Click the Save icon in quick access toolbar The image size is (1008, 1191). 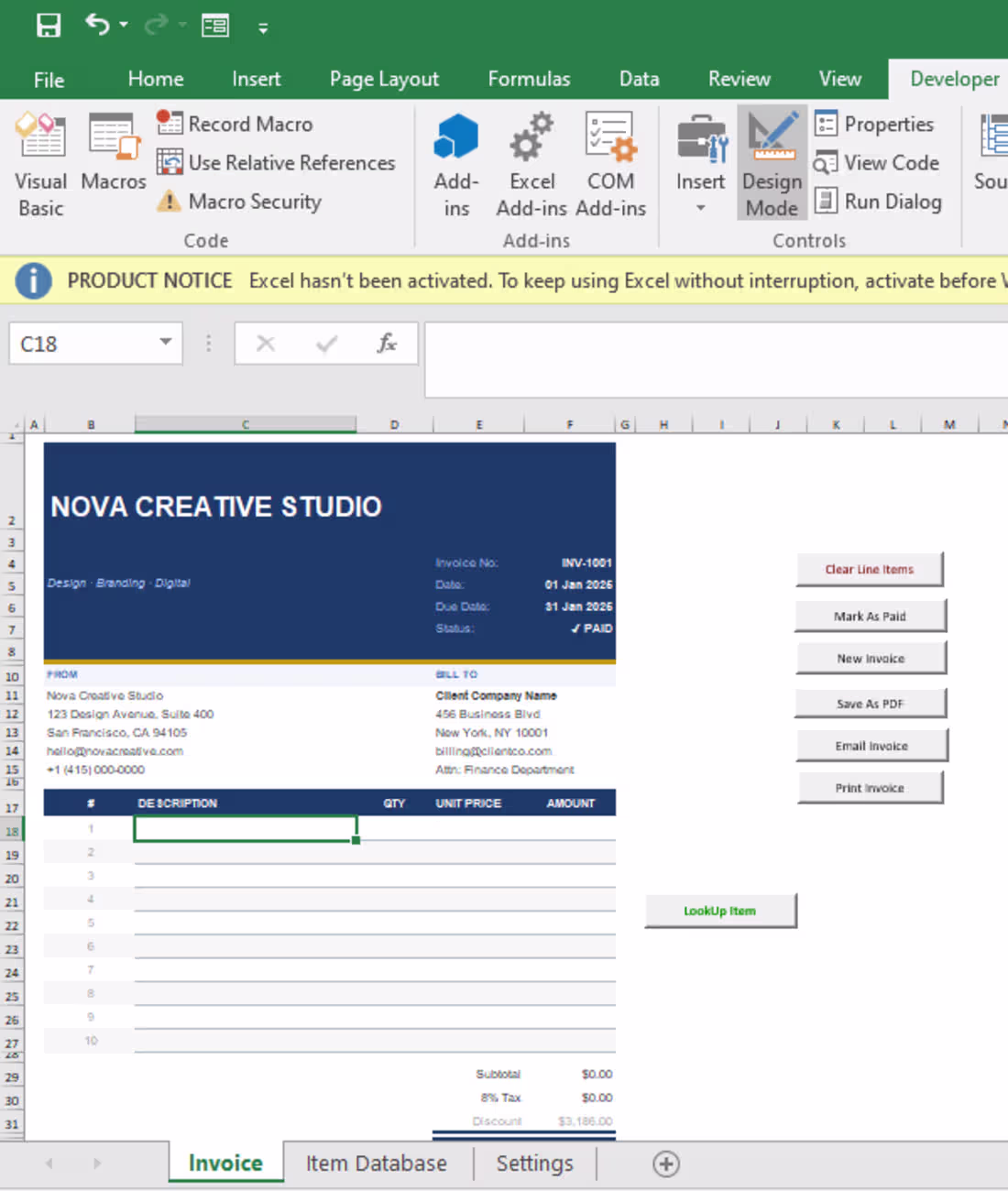point(48,26)
